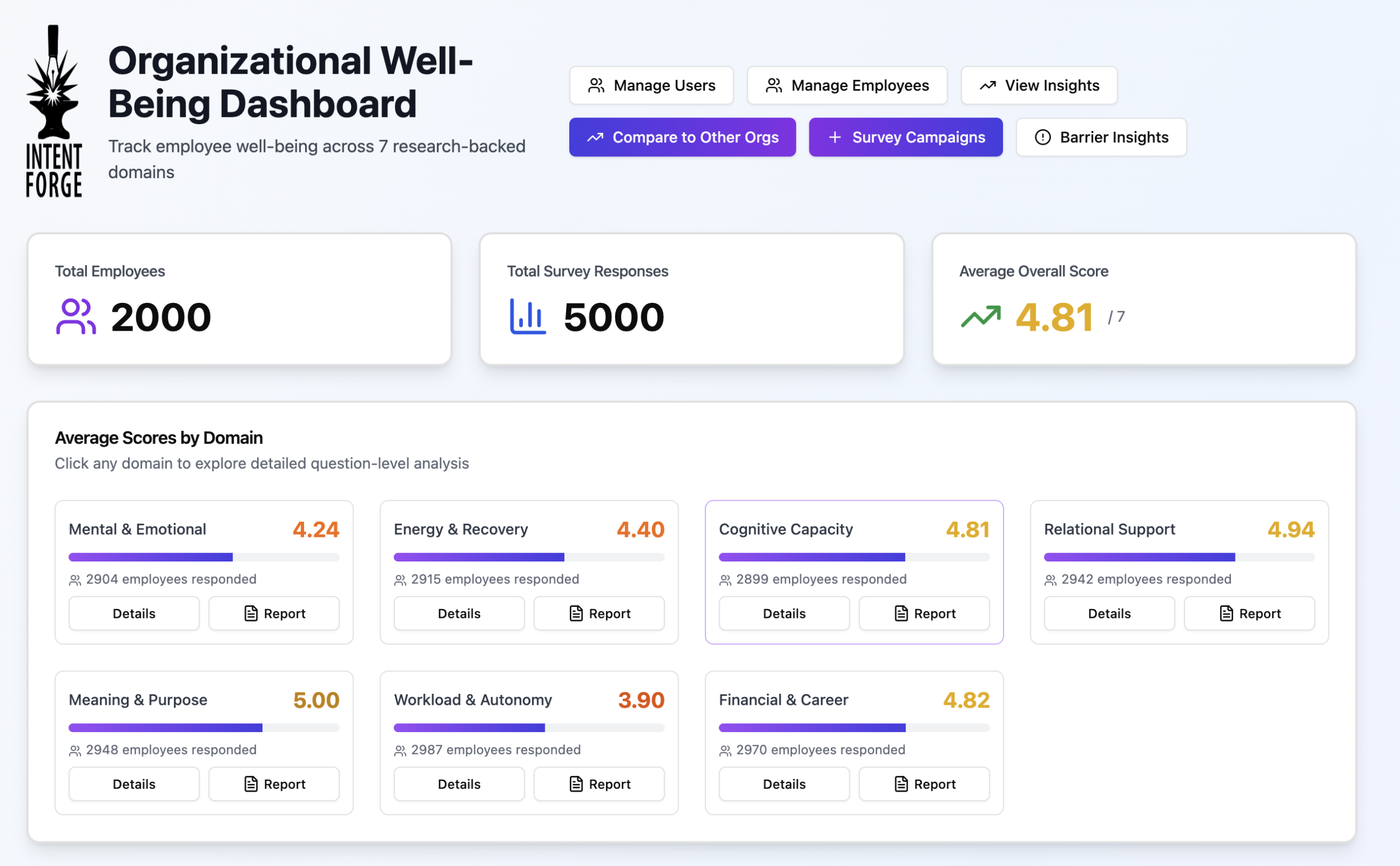Click the plus icon on Survey Campaigns
The width and height of the screenshot is (1400, 866).
pos(835,137)
